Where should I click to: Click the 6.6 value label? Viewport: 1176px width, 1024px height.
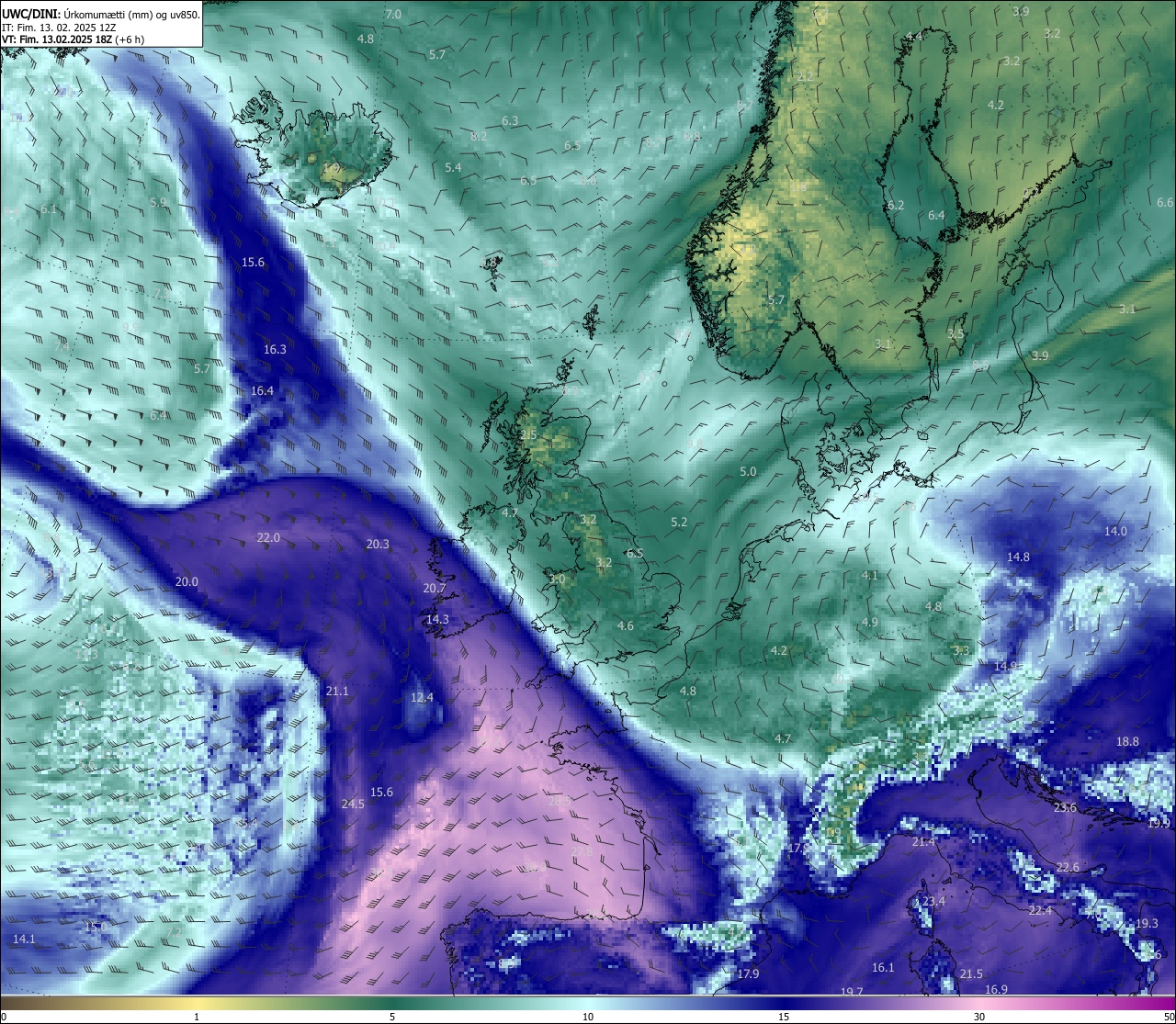coord(1165,202)
